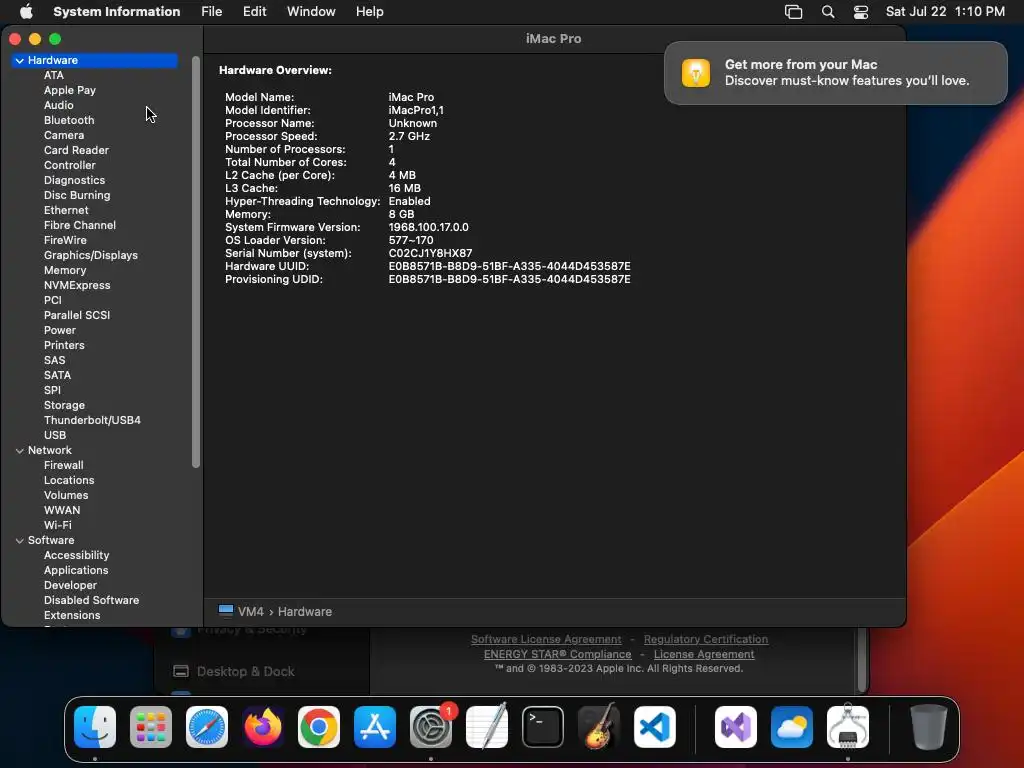Open the Apple menu
Image resolution: width=1024 pixels, height=768 pixels.
click(26, 11)
